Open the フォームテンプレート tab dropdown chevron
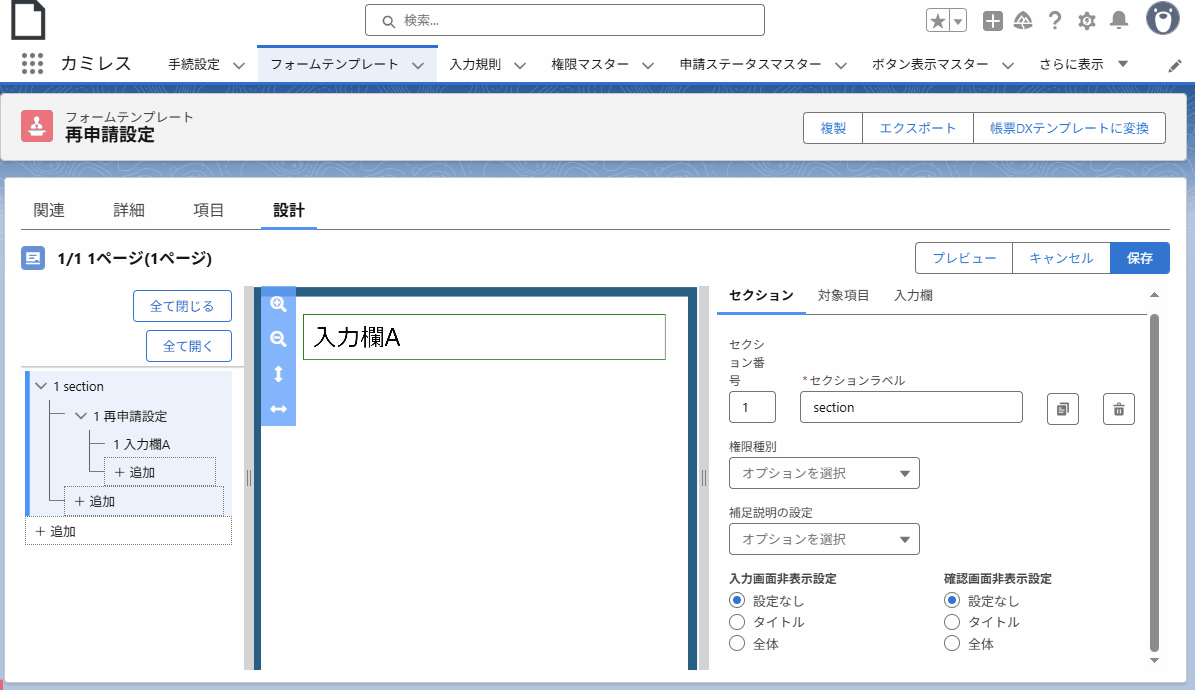 418,66
